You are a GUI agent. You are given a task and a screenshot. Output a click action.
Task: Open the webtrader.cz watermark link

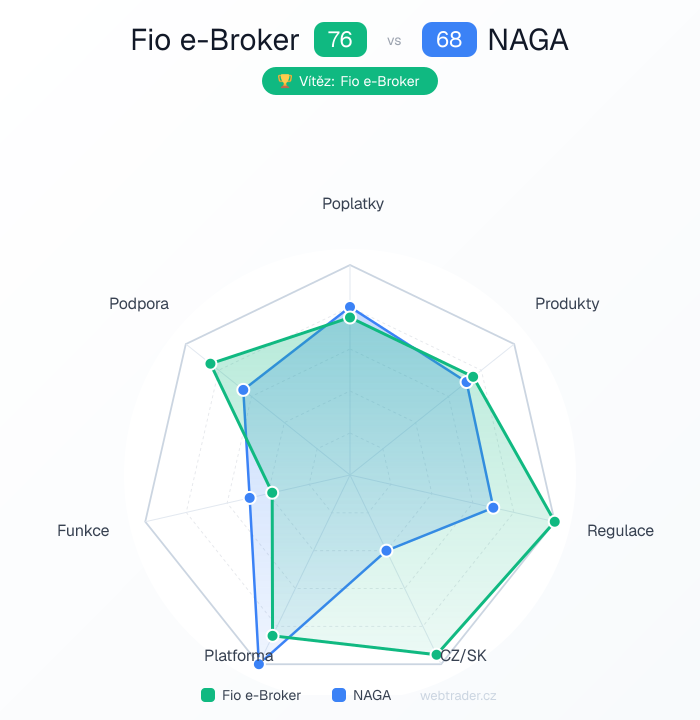458,695
